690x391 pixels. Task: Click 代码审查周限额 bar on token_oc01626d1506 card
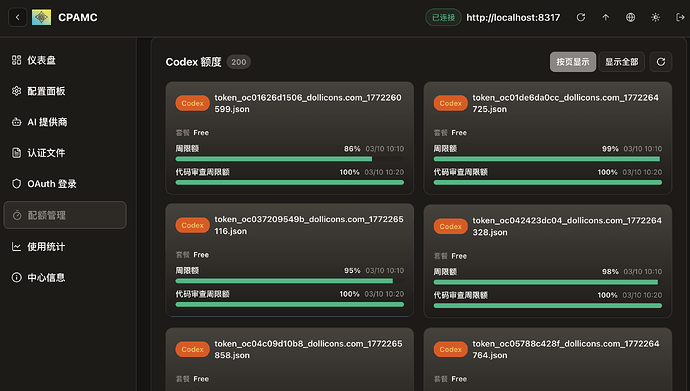click(290, 182)
